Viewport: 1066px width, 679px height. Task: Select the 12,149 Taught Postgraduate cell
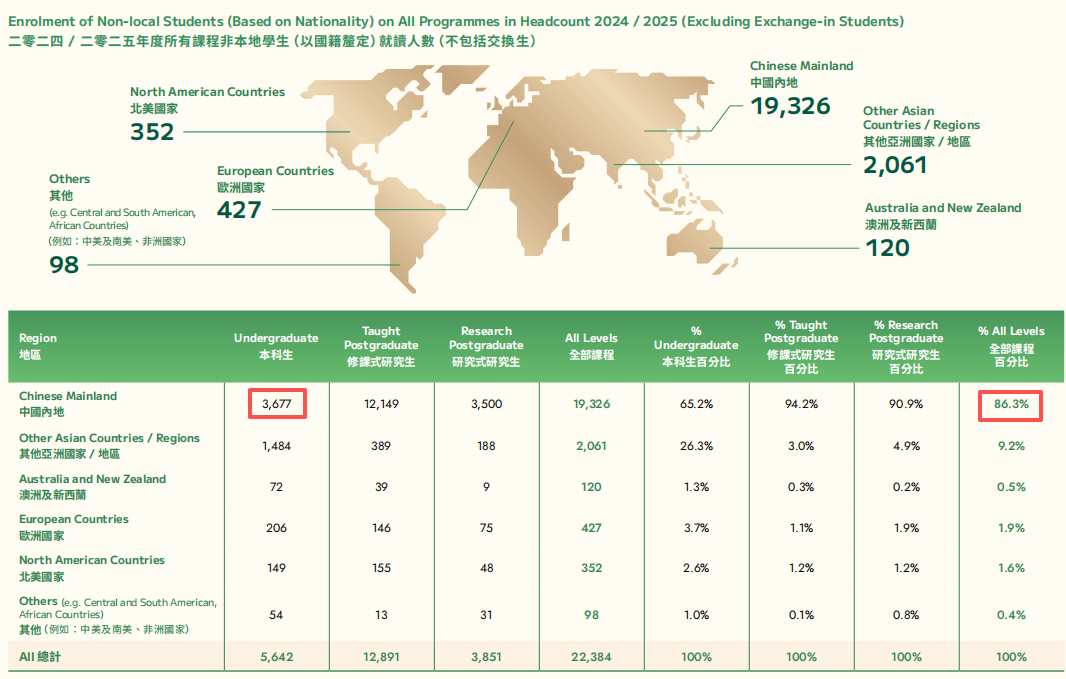pyautogui.click(x=381, y=404)
